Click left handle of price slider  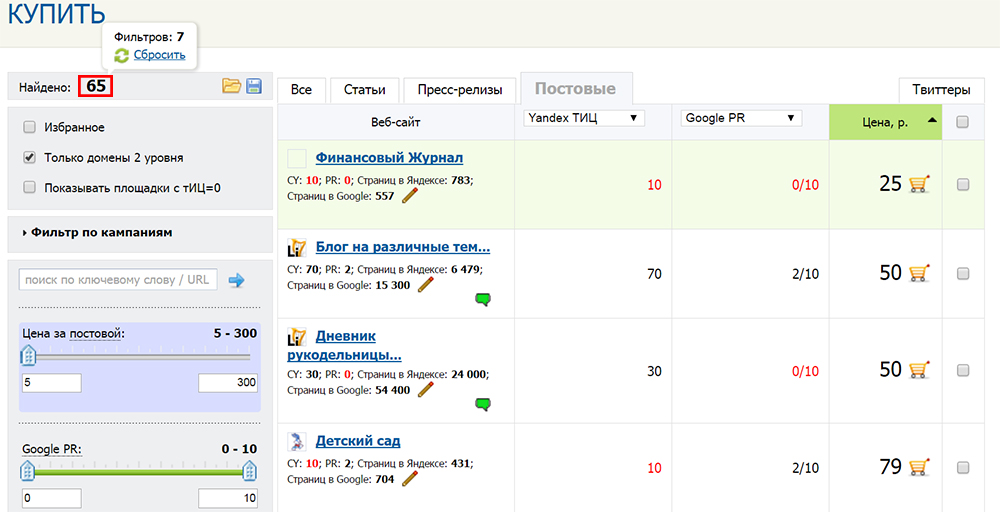pos(29,355)
